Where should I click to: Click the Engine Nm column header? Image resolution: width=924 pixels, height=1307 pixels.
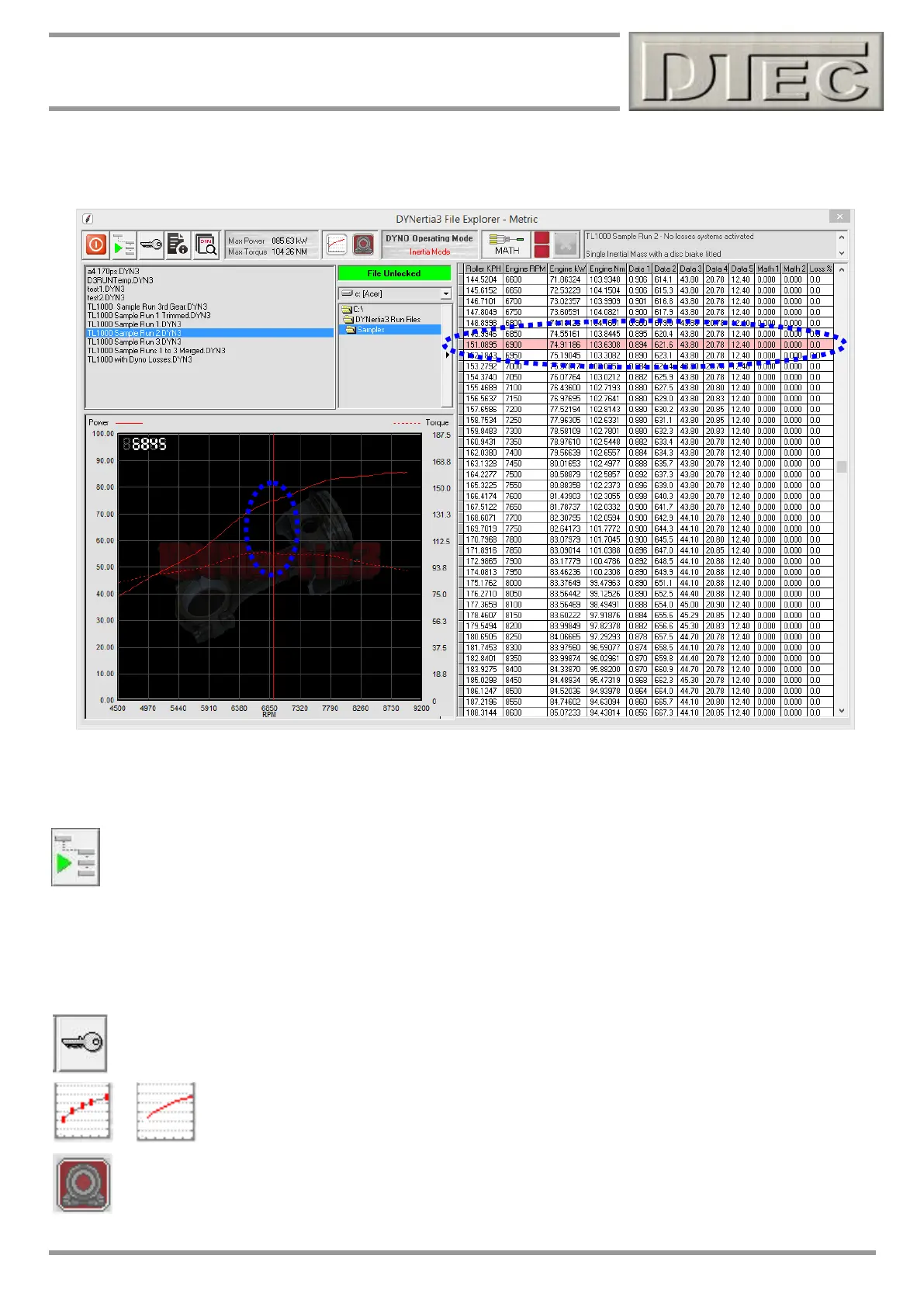[607, 269]
